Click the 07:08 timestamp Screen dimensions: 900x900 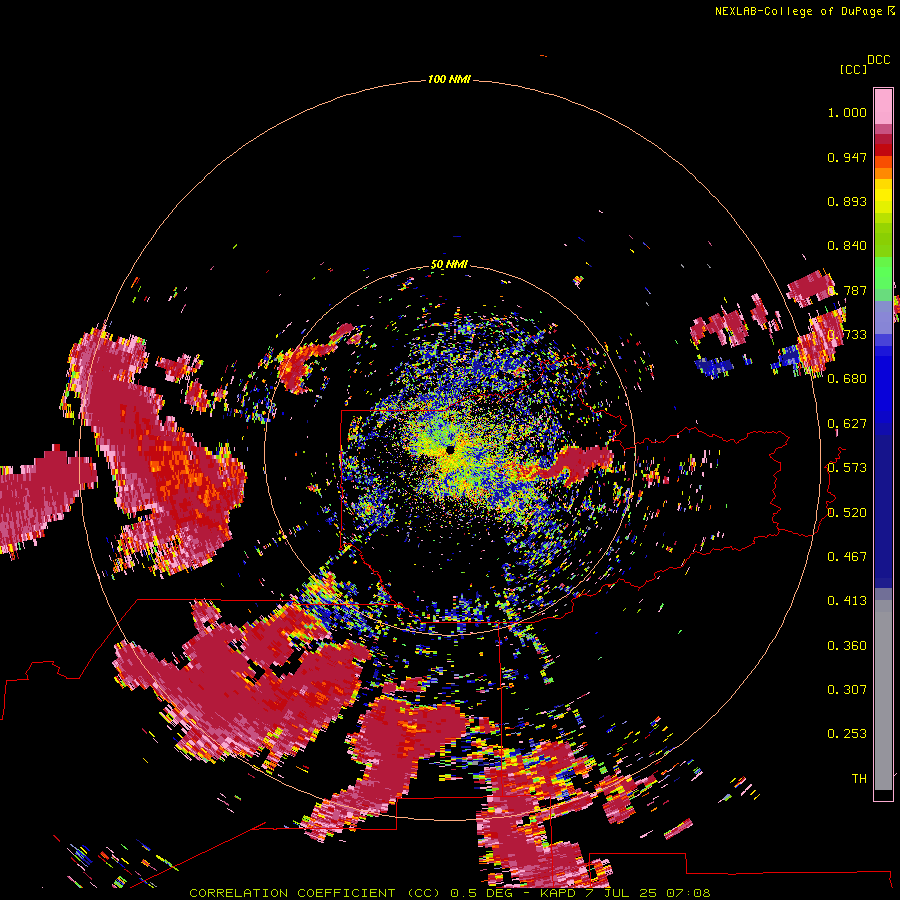tap(688, 893)
